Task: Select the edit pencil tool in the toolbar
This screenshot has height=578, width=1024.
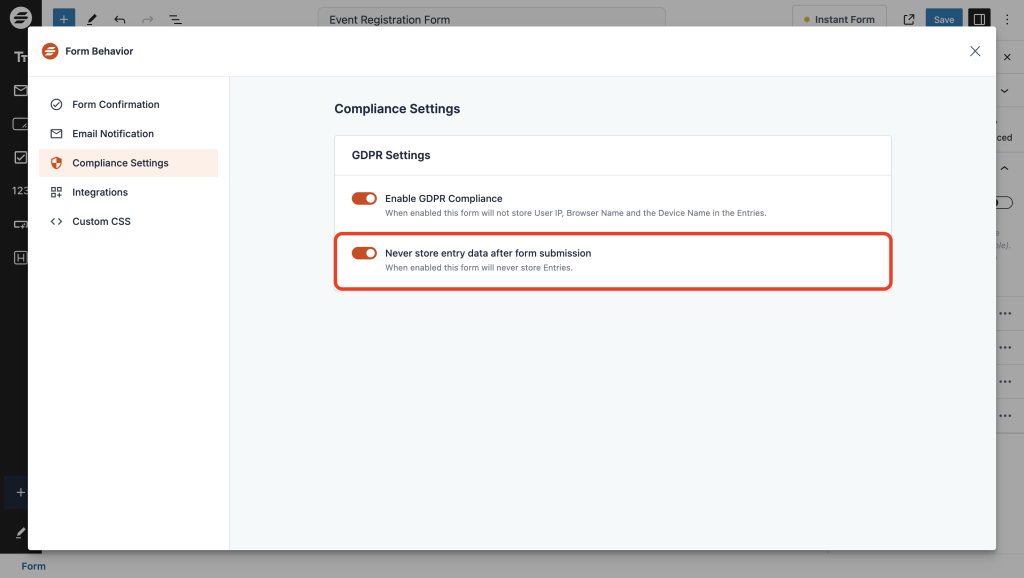Action: point(92,18)
